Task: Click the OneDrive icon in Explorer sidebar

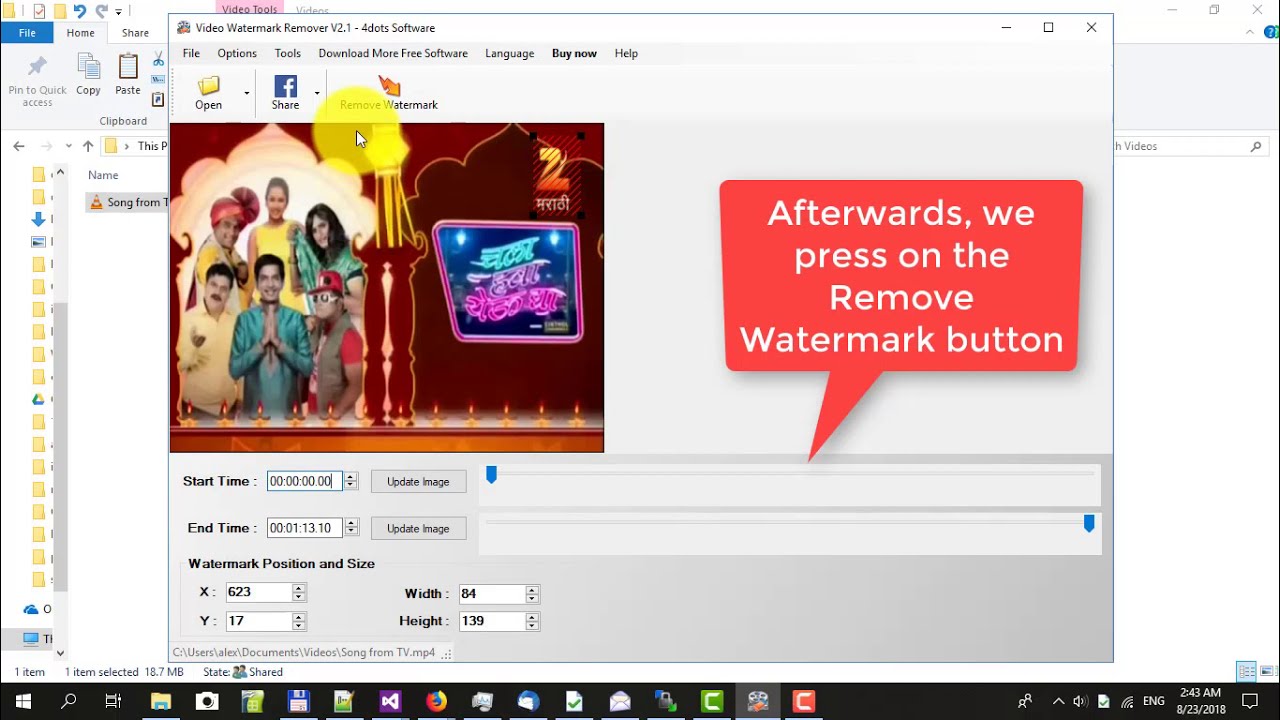Action: [31, 609]
